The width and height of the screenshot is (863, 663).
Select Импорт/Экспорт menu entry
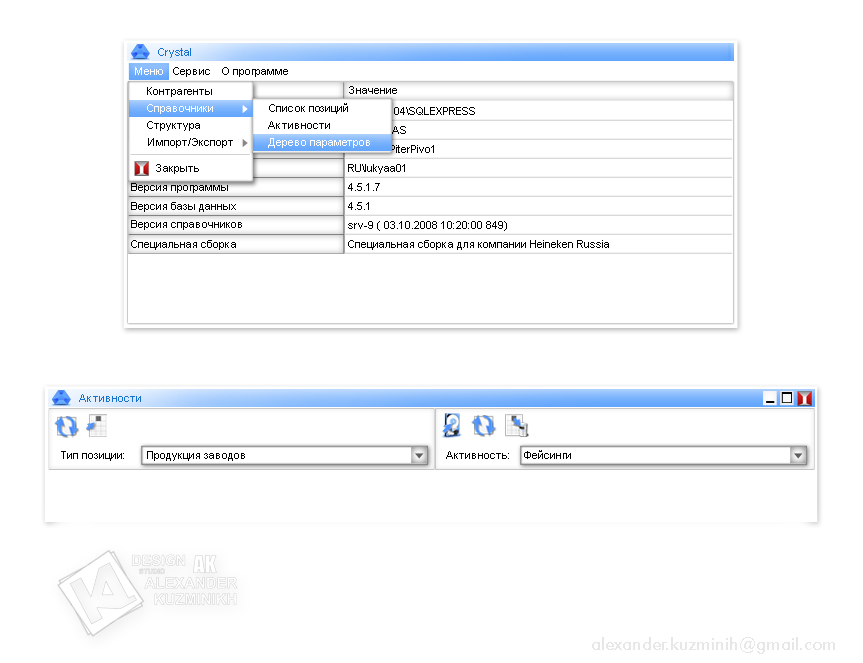click(190, 143)
